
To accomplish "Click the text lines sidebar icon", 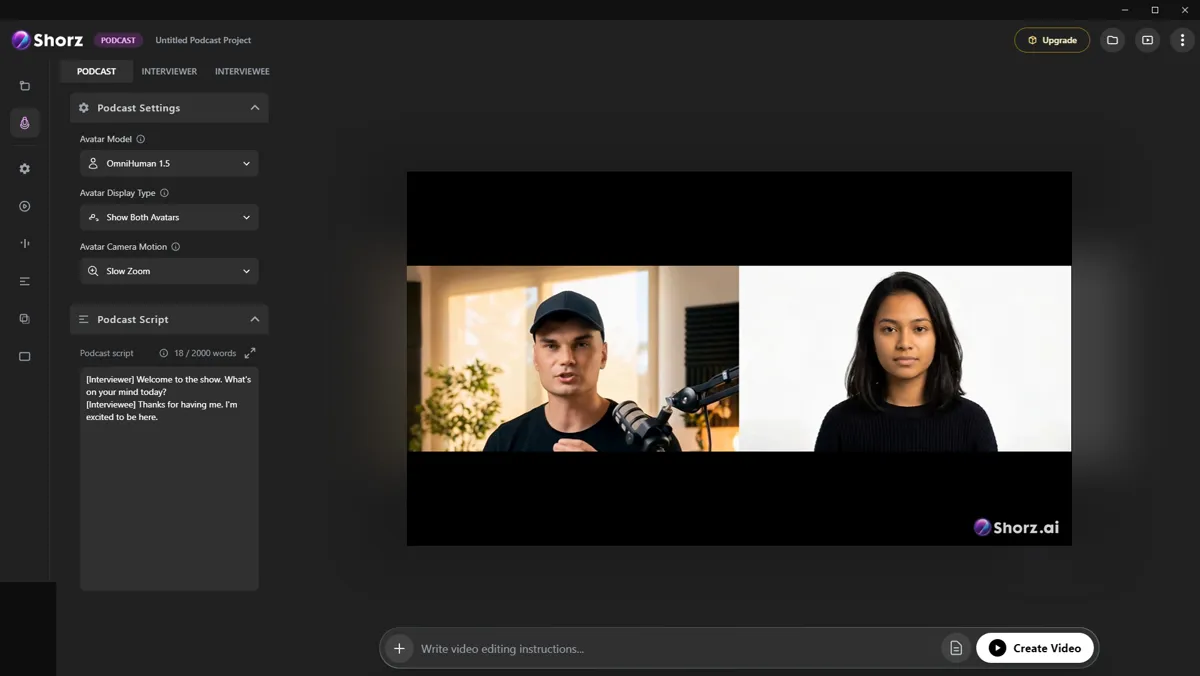I will click(x=25, y=281).
